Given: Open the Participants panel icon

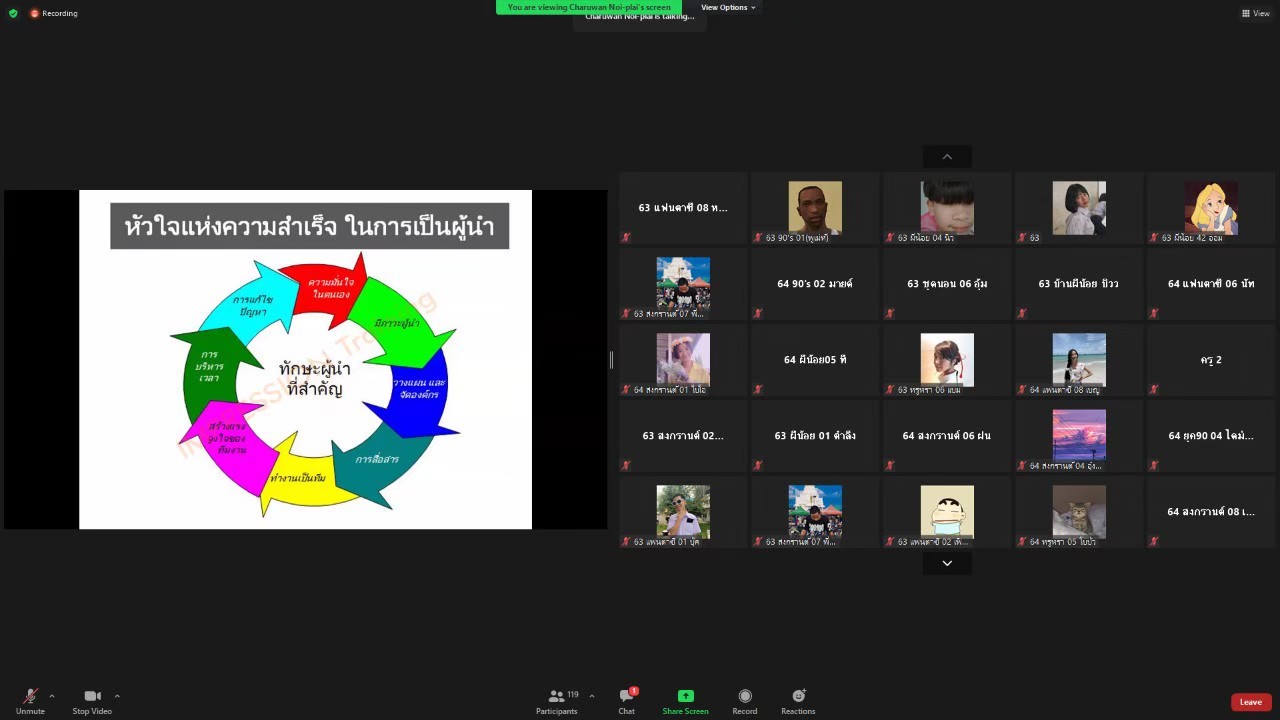Looking at the screenshot, I should (x=556, y=696).
